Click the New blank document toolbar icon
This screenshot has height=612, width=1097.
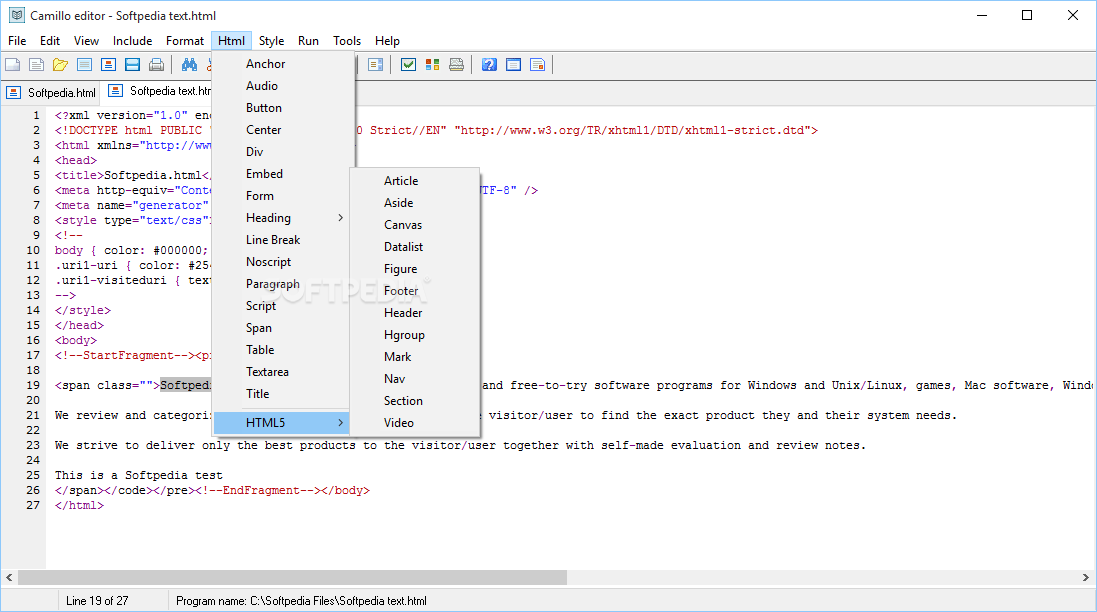pyautogui.click(x=13, y=65)
